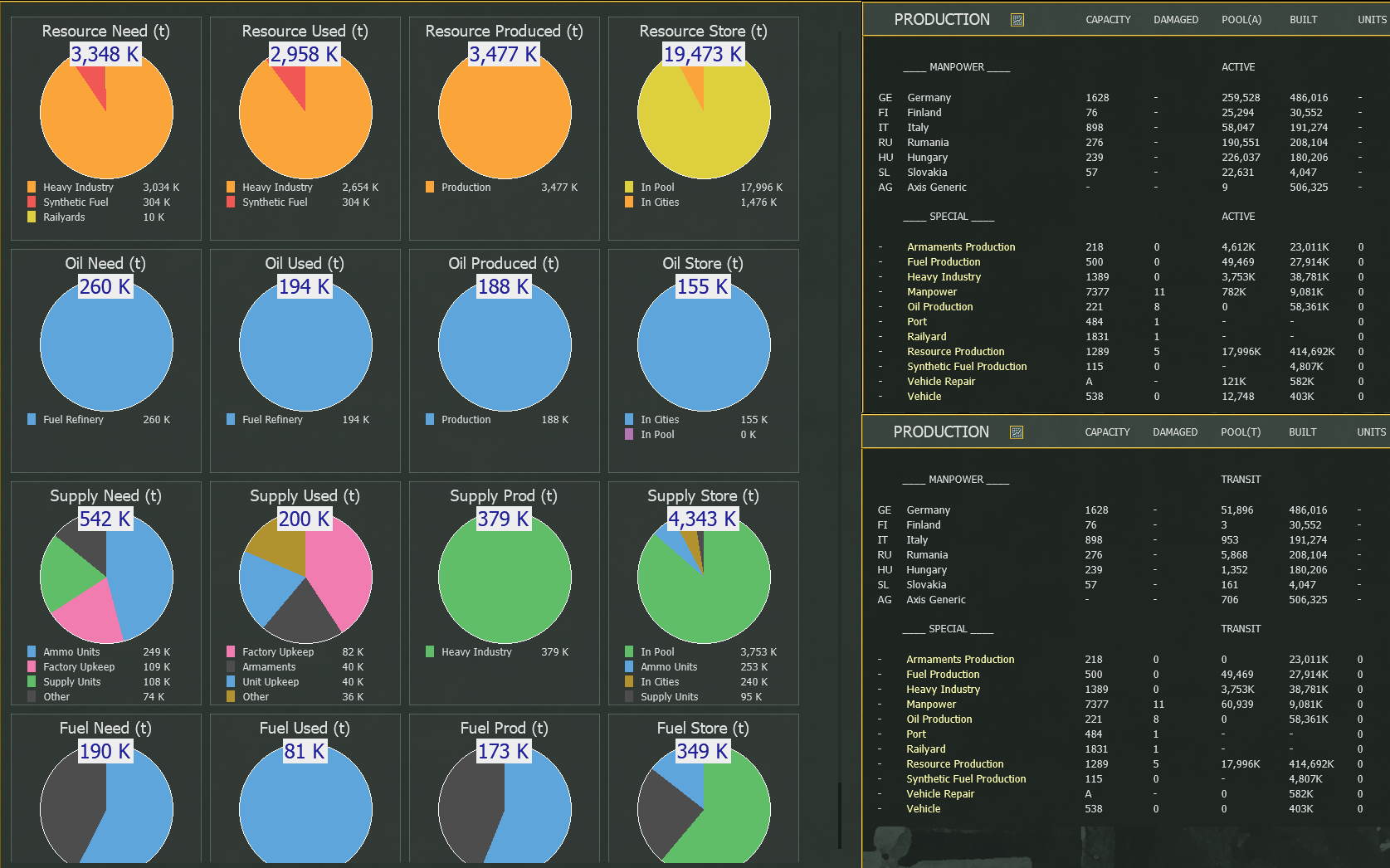The height and width of the screenshot is (868, 1390).
Task: Click the icon beside PRODUCTION in the POOL(T) panel
Action: point(1017,432)
